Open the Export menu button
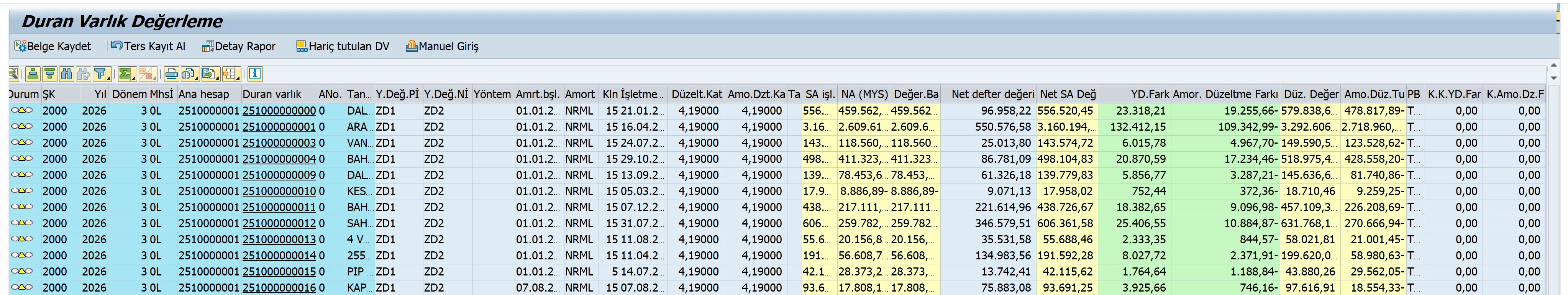 click(x=211, y=74)
